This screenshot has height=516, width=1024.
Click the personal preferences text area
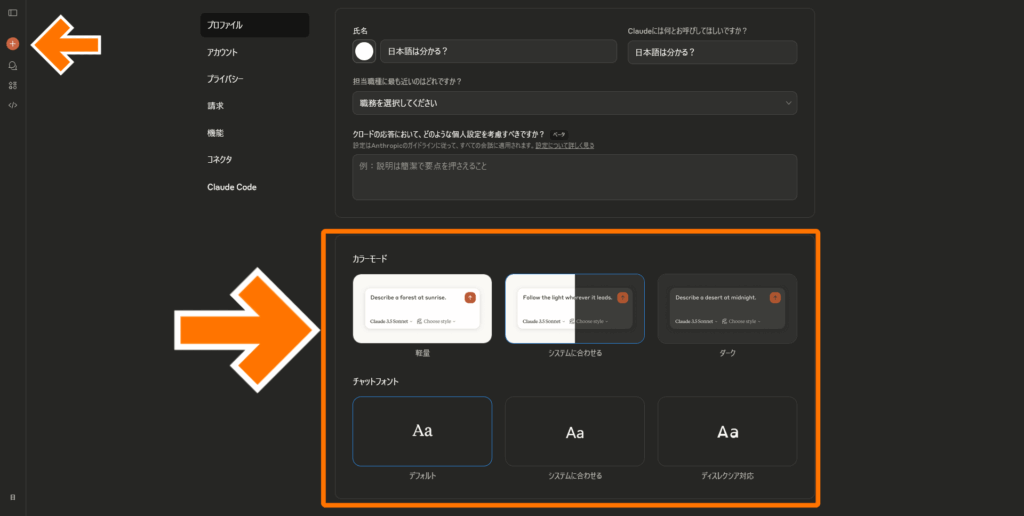point(575,177)
